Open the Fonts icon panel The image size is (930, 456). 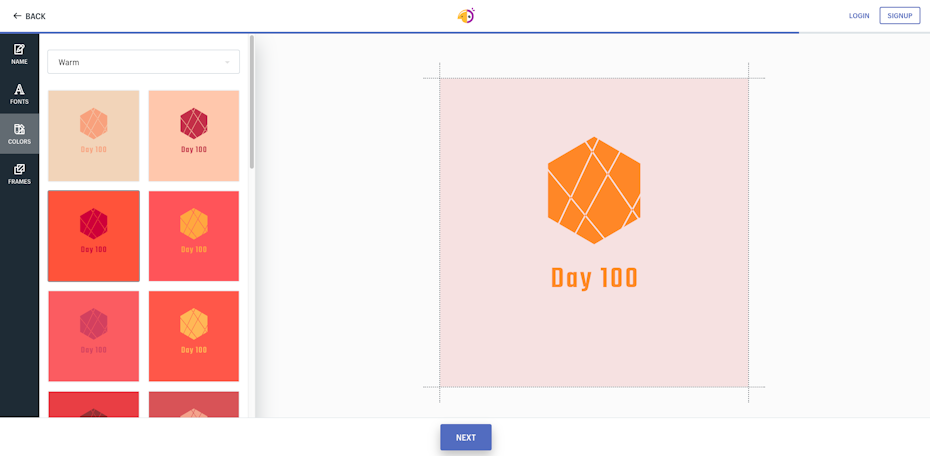click(x=19, y=90)
